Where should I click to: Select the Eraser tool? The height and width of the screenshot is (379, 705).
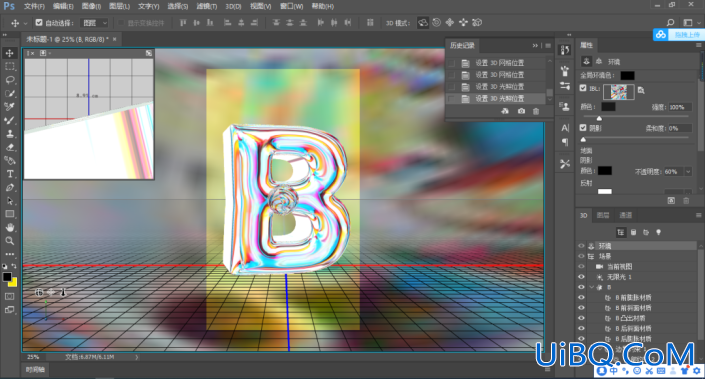pyautogui.click(x=9, y=147)
